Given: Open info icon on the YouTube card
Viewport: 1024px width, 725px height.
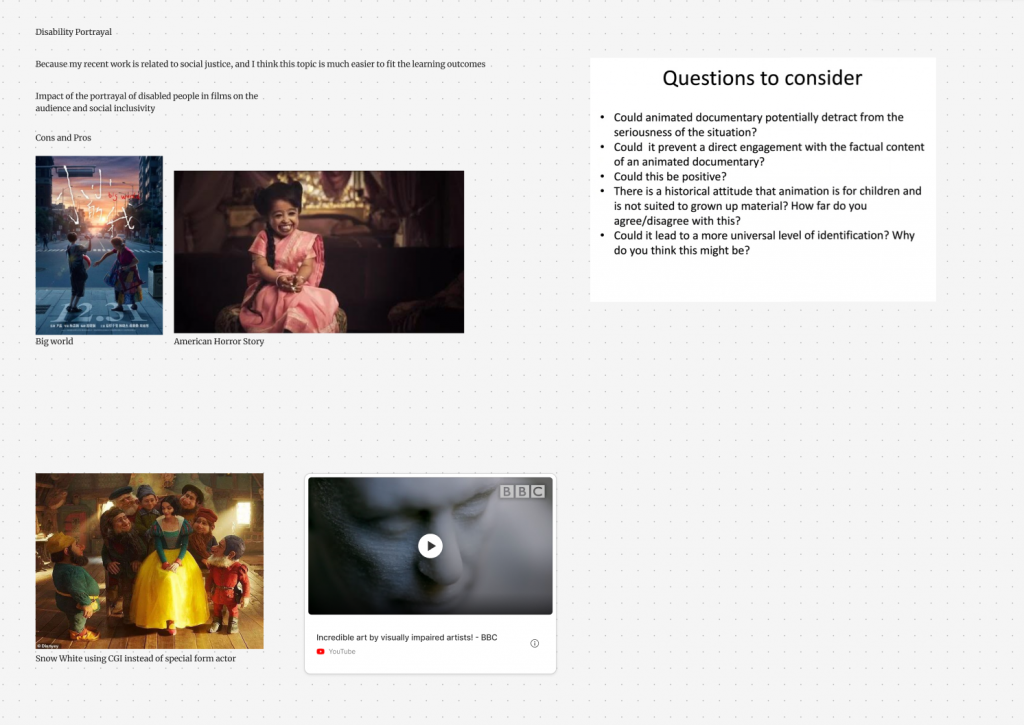Looking at the screenshot, I should (x=534, y=643).
